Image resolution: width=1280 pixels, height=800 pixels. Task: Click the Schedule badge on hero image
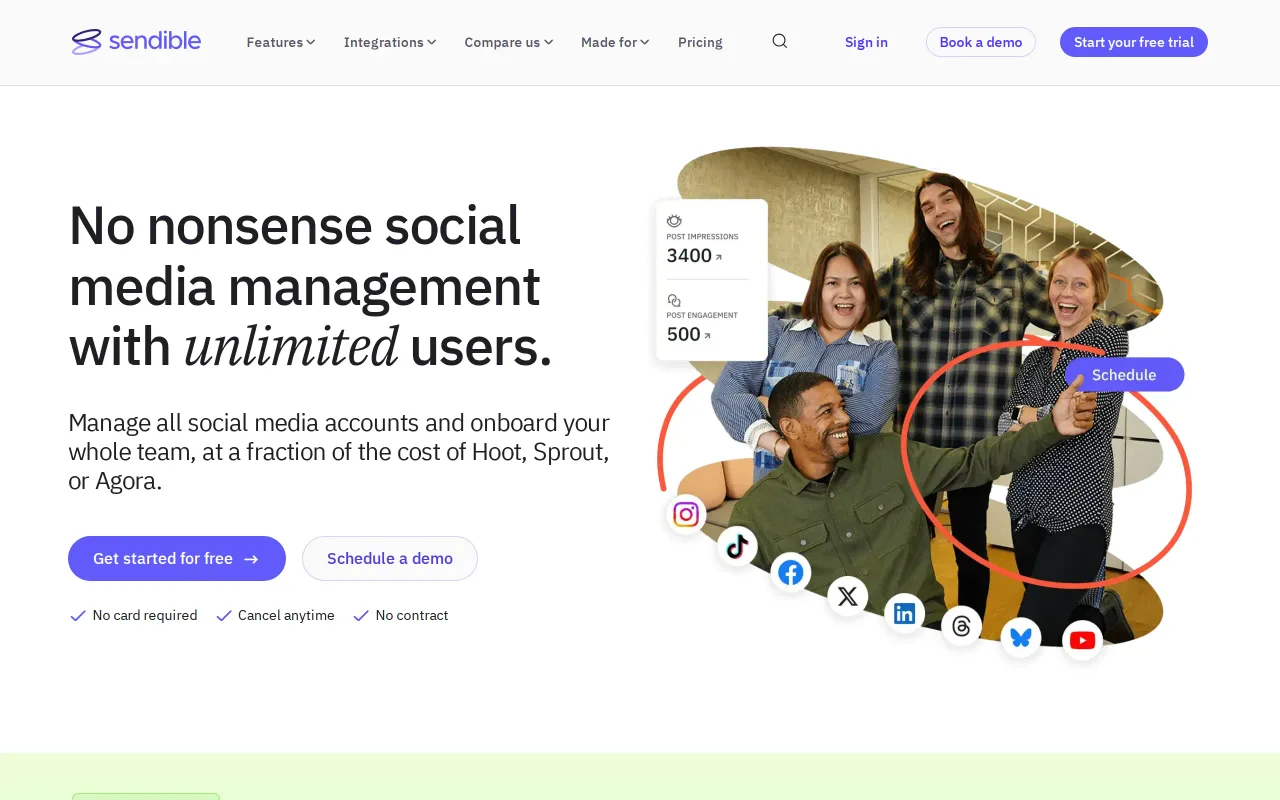click(x=1124, y=374)
